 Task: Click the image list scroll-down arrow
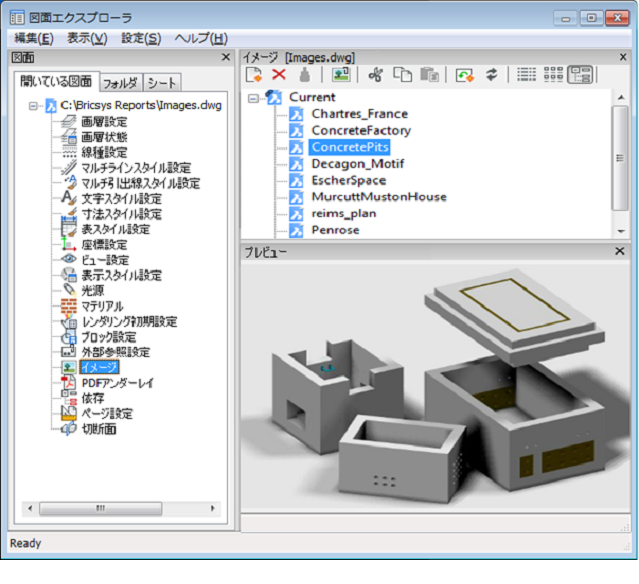click(621, 231)
